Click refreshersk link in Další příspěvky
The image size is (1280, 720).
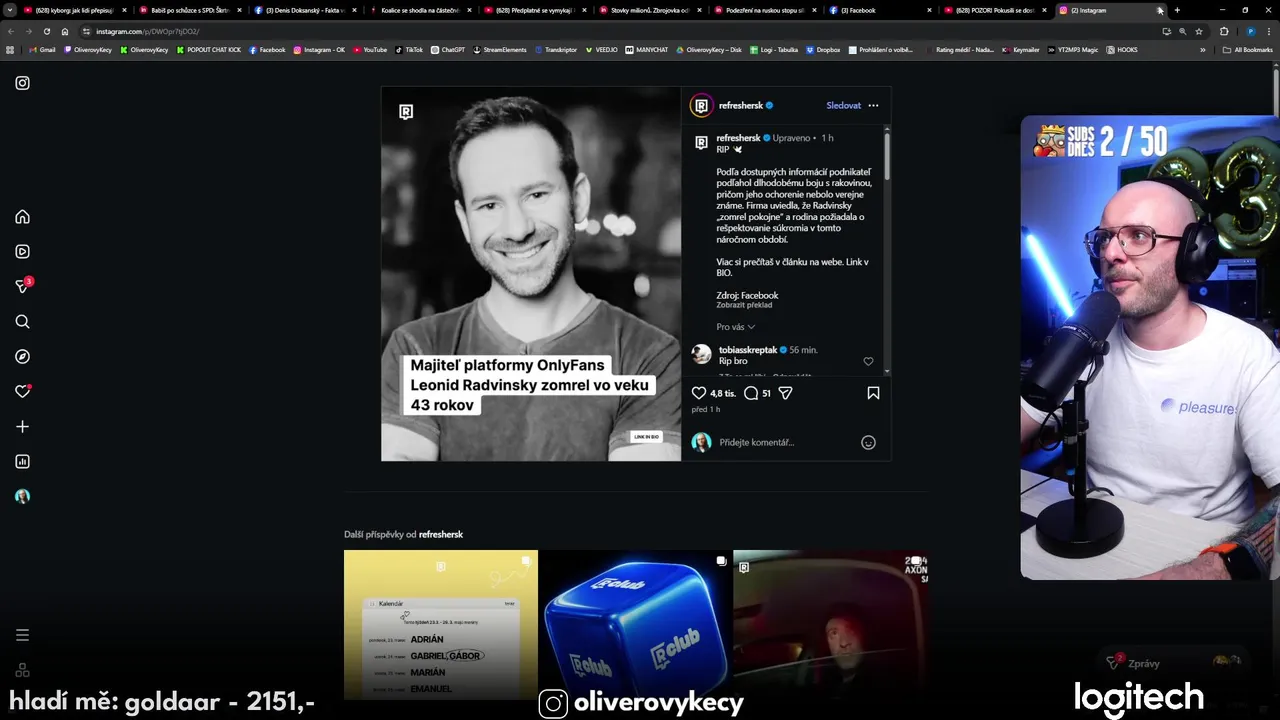pos(441,534)
